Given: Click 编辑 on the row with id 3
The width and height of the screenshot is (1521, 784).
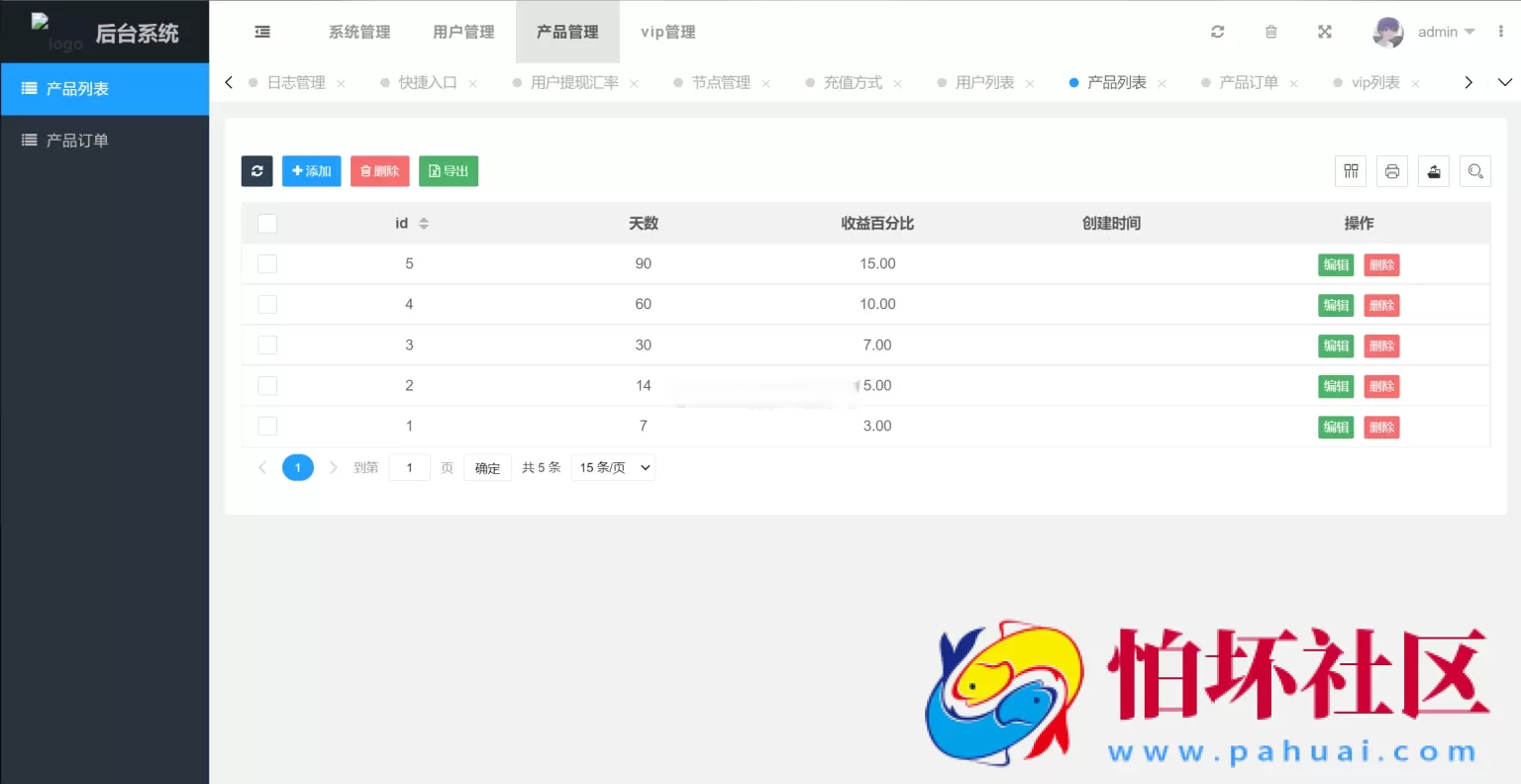Looking at the screenshot, I should [1335, 345].
